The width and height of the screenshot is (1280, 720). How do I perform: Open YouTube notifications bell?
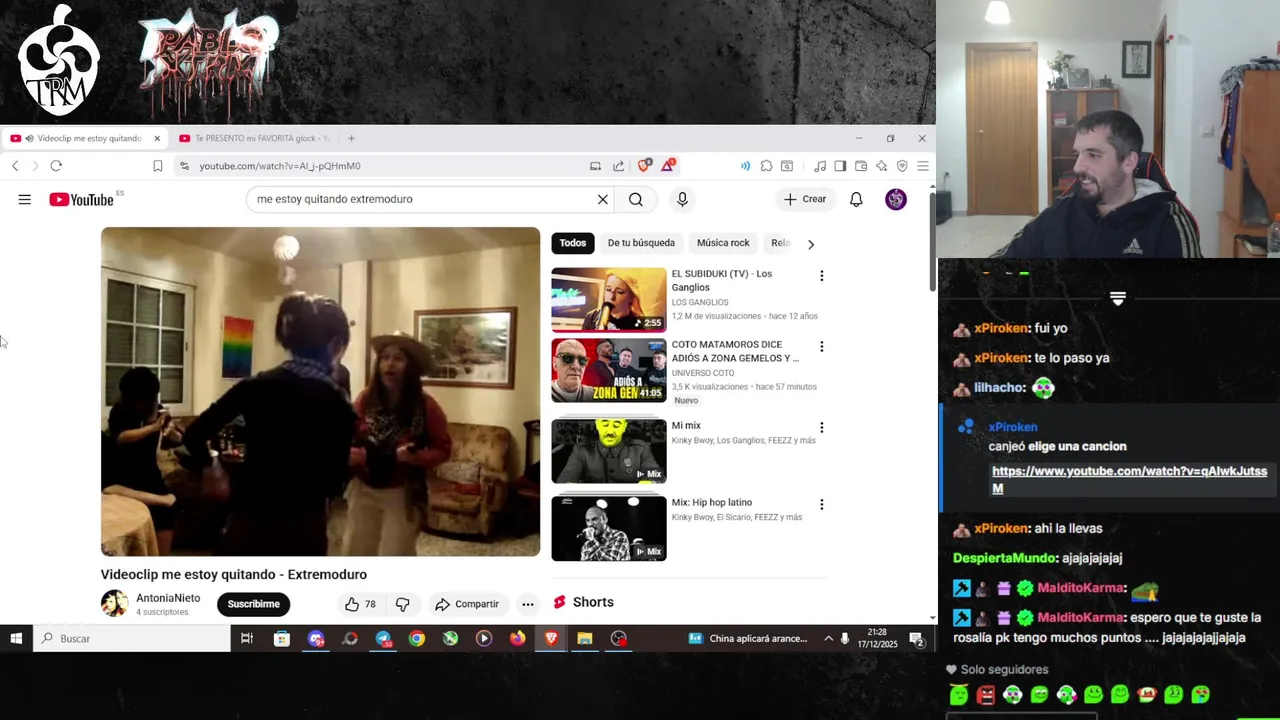856,199
